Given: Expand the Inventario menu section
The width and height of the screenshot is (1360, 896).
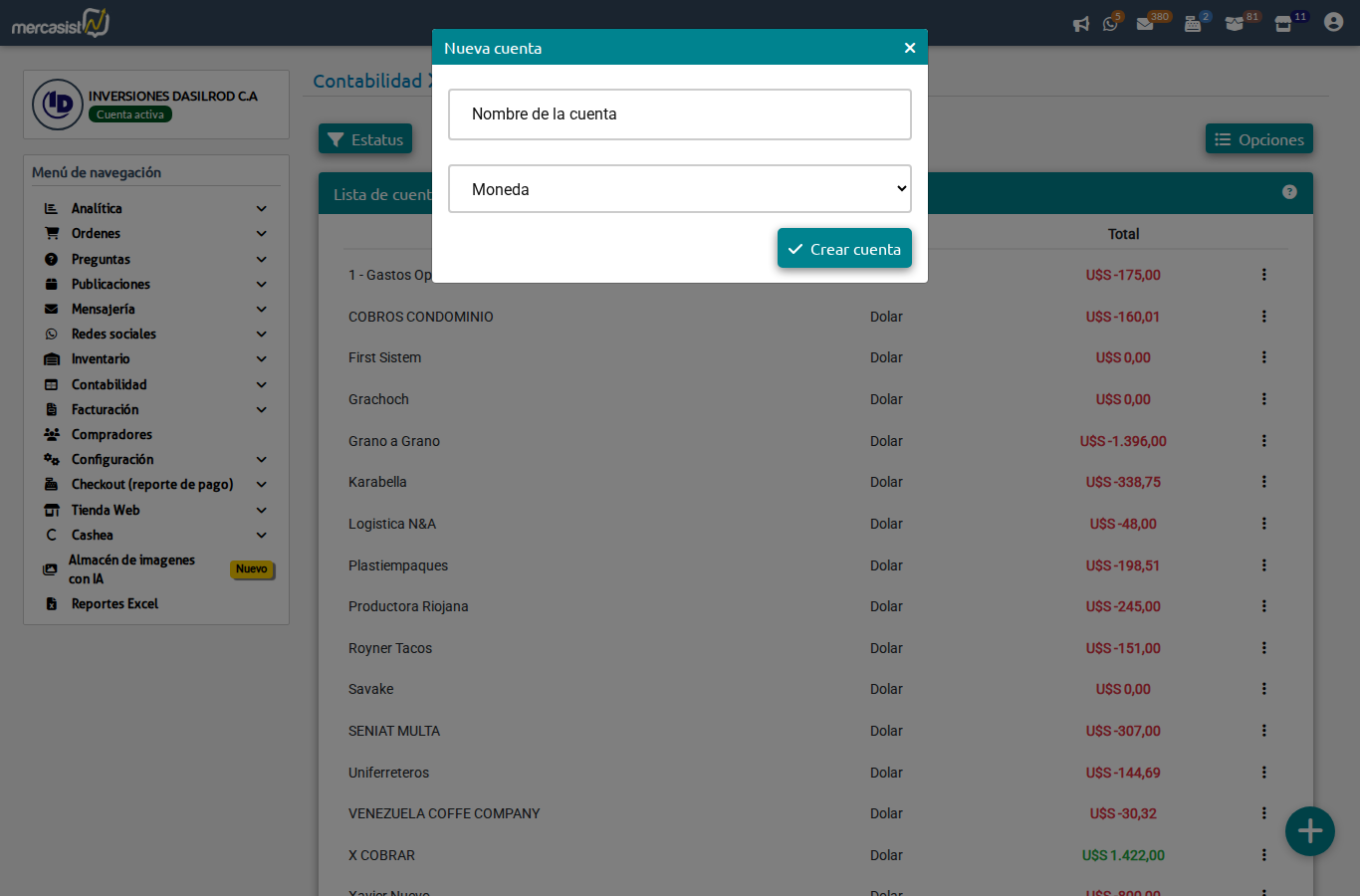Looking at the screenshot, I should pos(101,359).
